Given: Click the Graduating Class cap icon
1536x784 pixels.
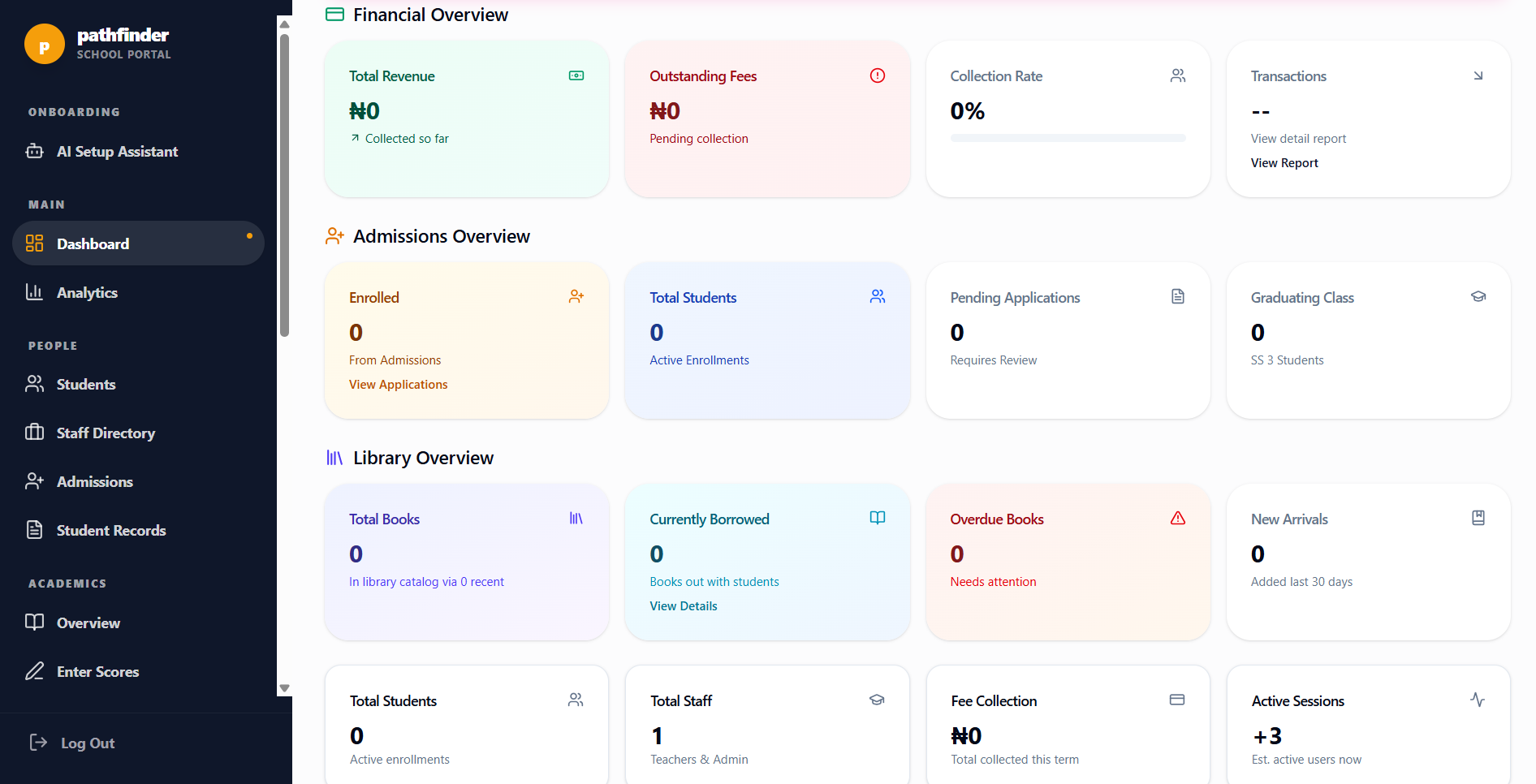Looking at the screenshot, I should click(x=1478, y=297).
